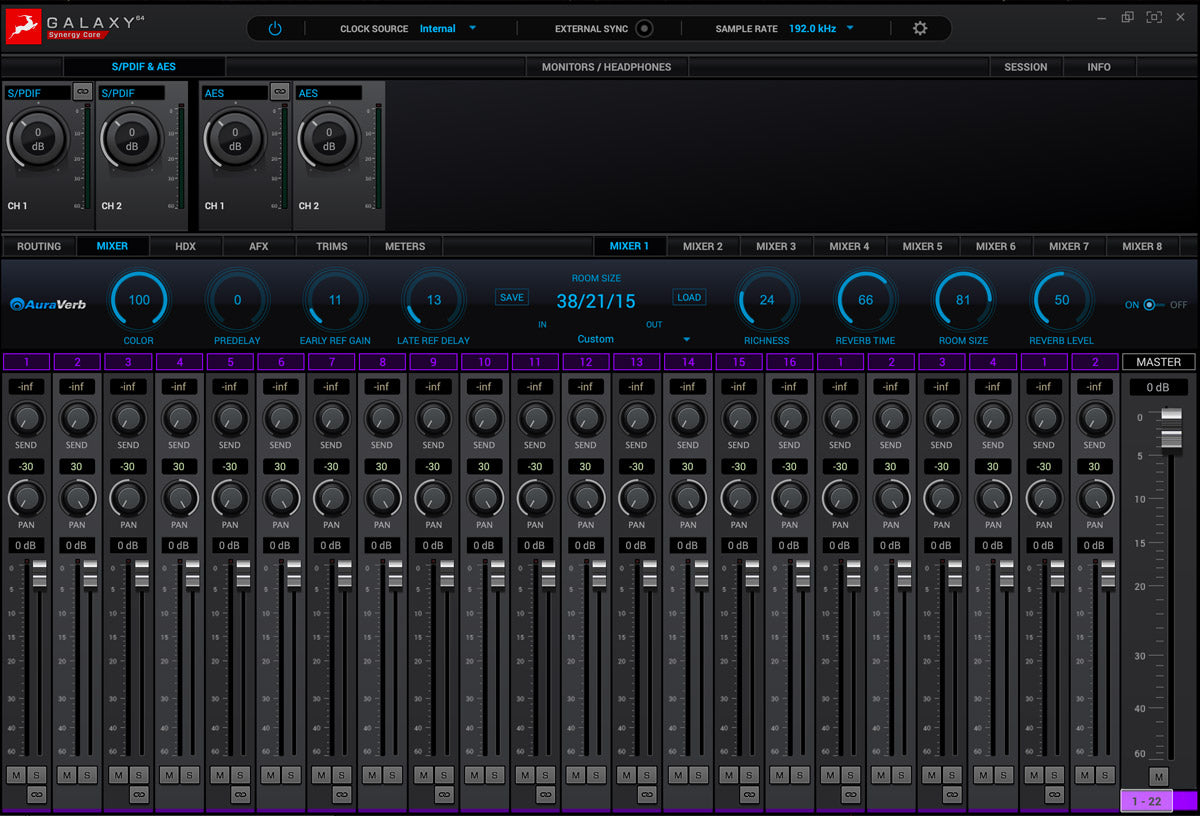Open settings with the gear icon
The width and height of the screenshot is (1200, 816).
click(x=920, y=29)
